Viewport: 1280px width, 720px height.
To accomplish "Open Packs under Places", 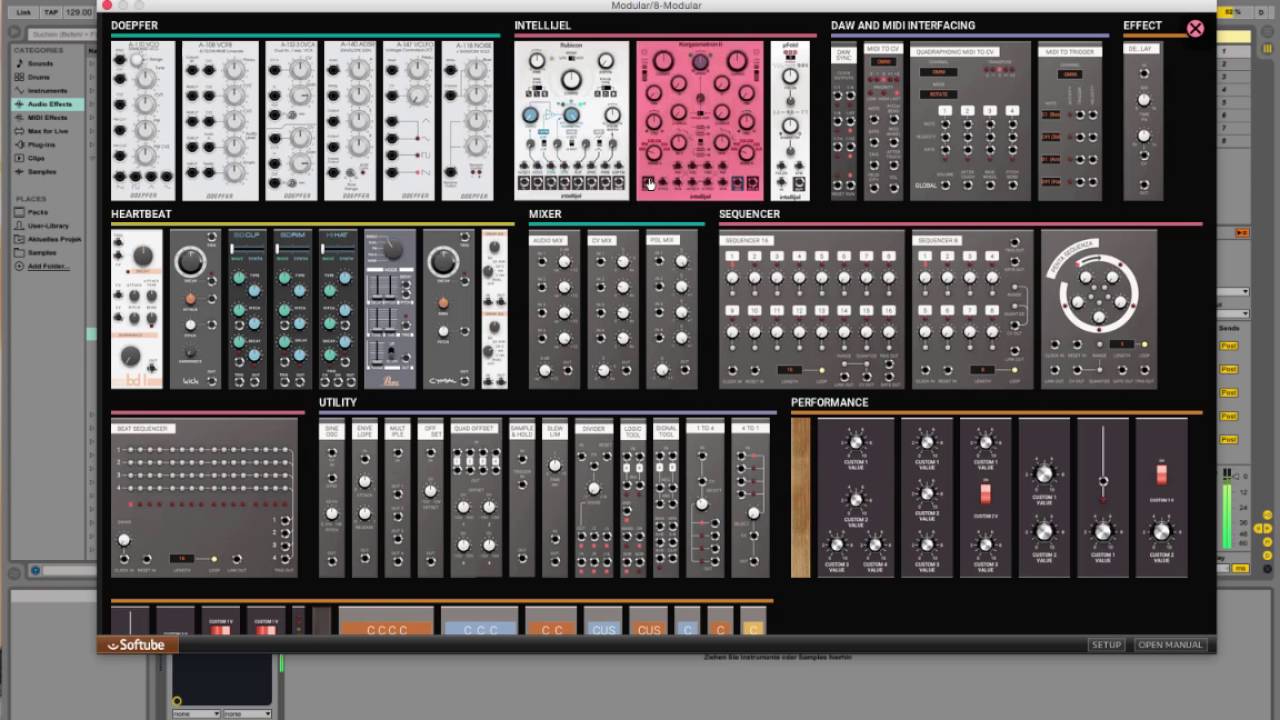I will click(37, 212).
